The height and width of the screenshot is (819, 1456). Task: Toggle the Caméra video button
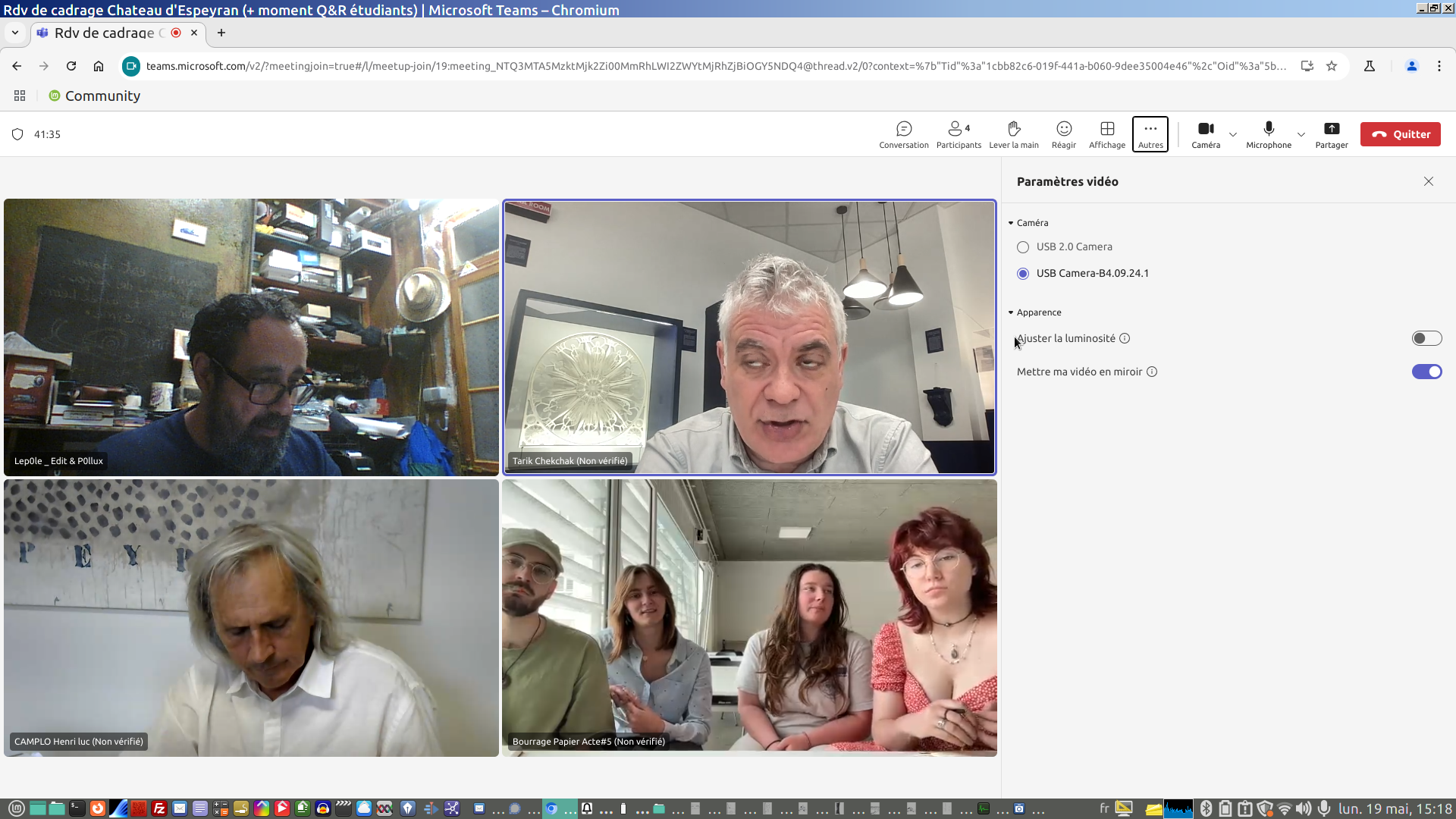1205,134
